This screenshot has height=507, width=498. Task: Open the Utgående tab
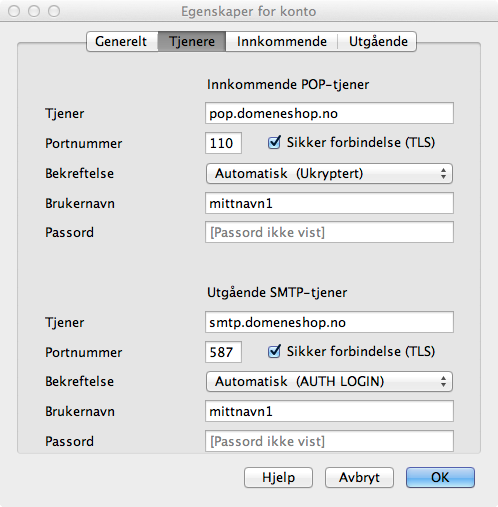(377, 42)
